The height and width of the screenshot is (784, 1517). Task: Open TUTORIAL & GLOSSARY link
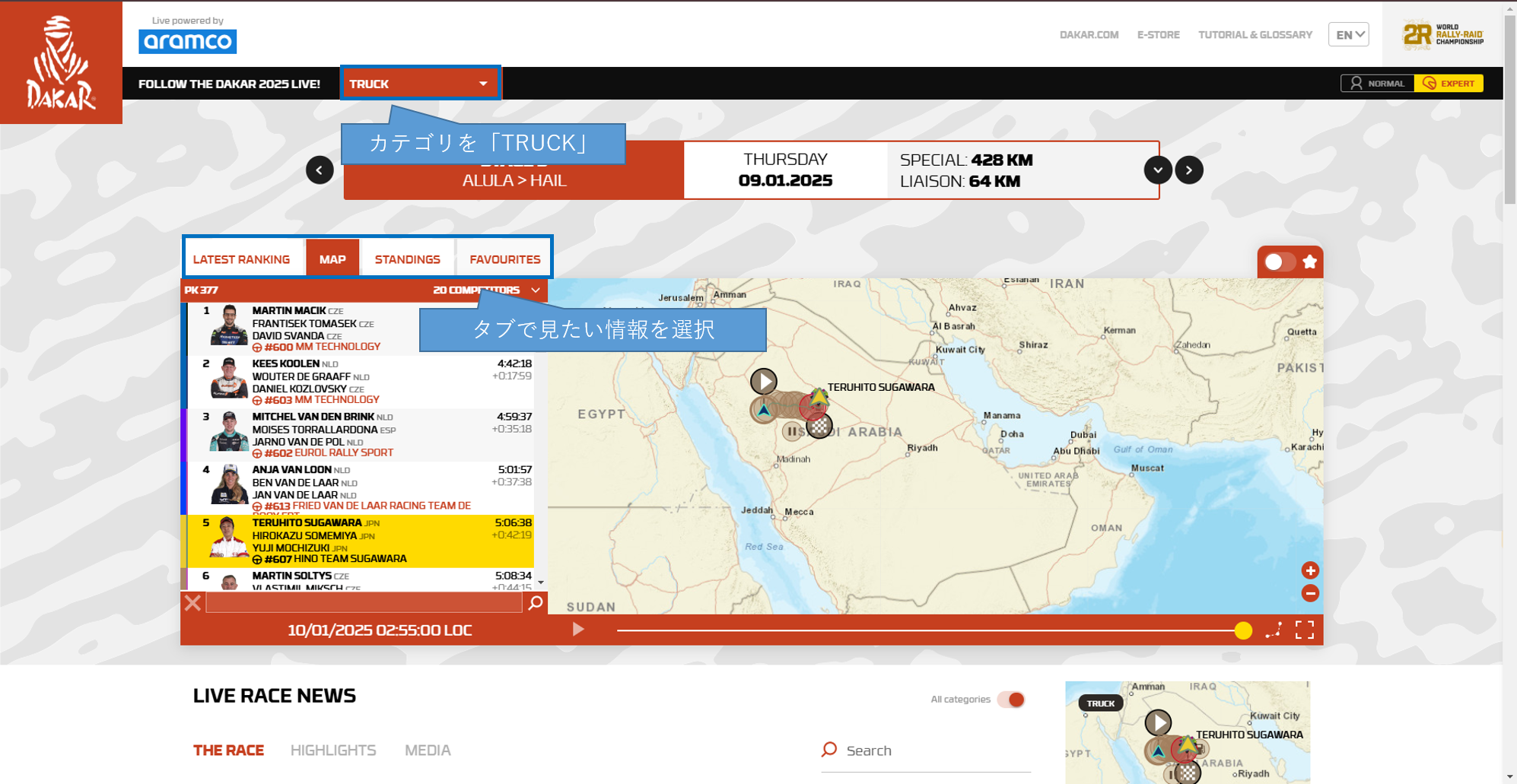pyautogui.click(x=1255, y=35)
